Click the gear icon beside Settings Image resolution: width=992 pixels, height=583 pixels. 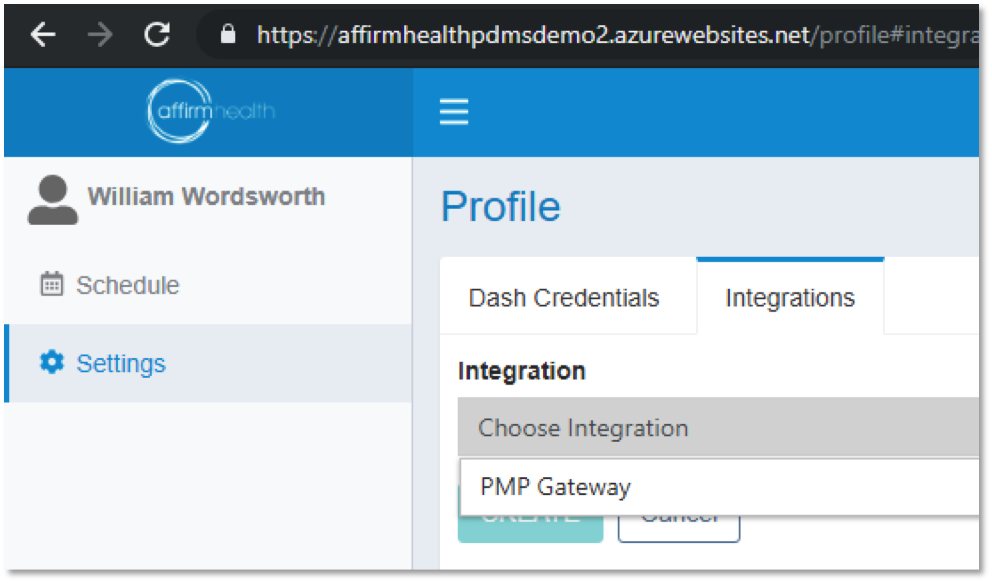[52, 363]
